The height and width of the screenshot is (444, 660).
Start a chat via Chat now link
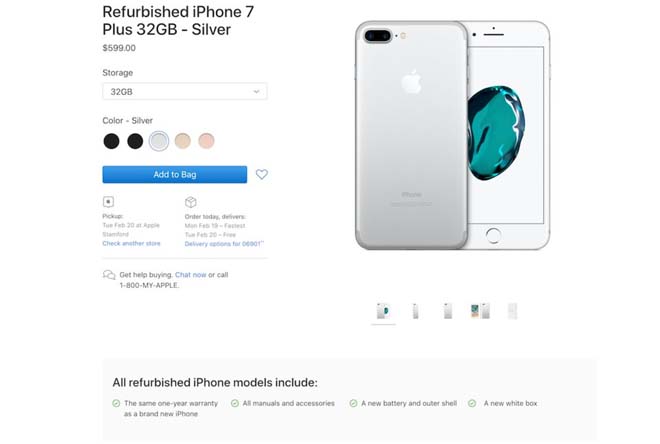click(191, 275)
